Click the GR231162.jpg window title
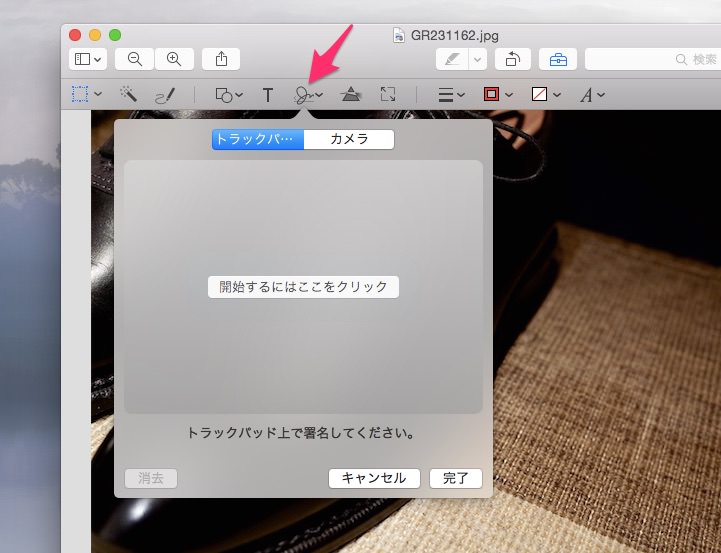Screen dimensions: 721x553 (x=454, y=35)
